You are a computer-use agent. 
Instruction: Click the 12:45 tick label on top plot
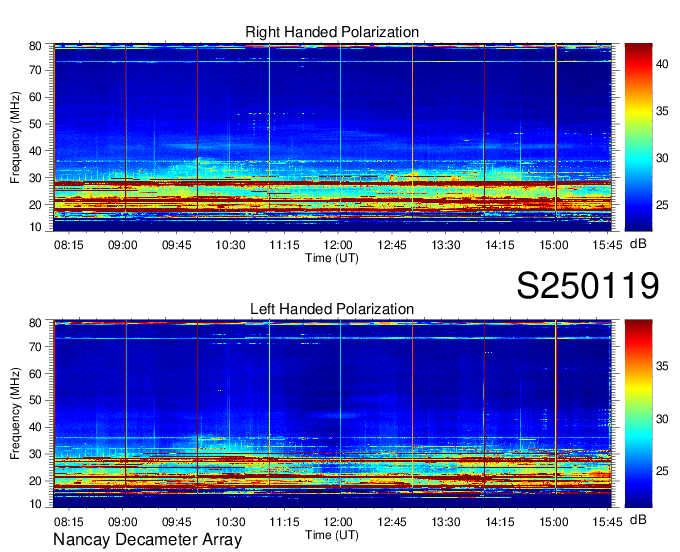click(x=392, y=245)
